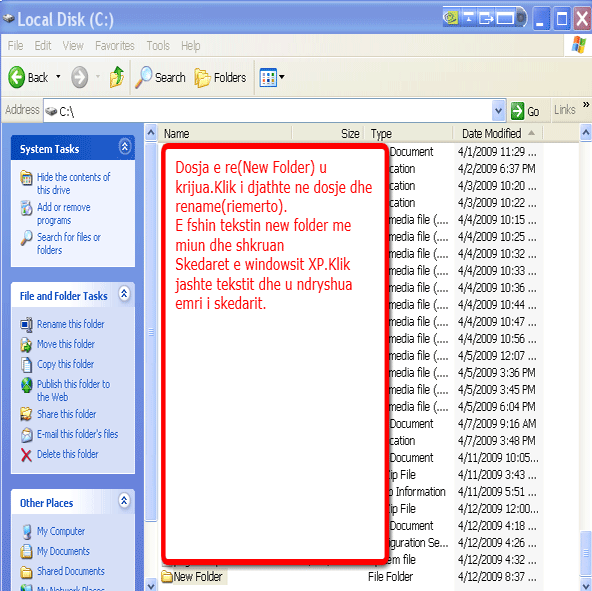The width and height of the screenshot is (592, 591).
Task: Click E-mail this folder's files
Action: click(77, 434)
